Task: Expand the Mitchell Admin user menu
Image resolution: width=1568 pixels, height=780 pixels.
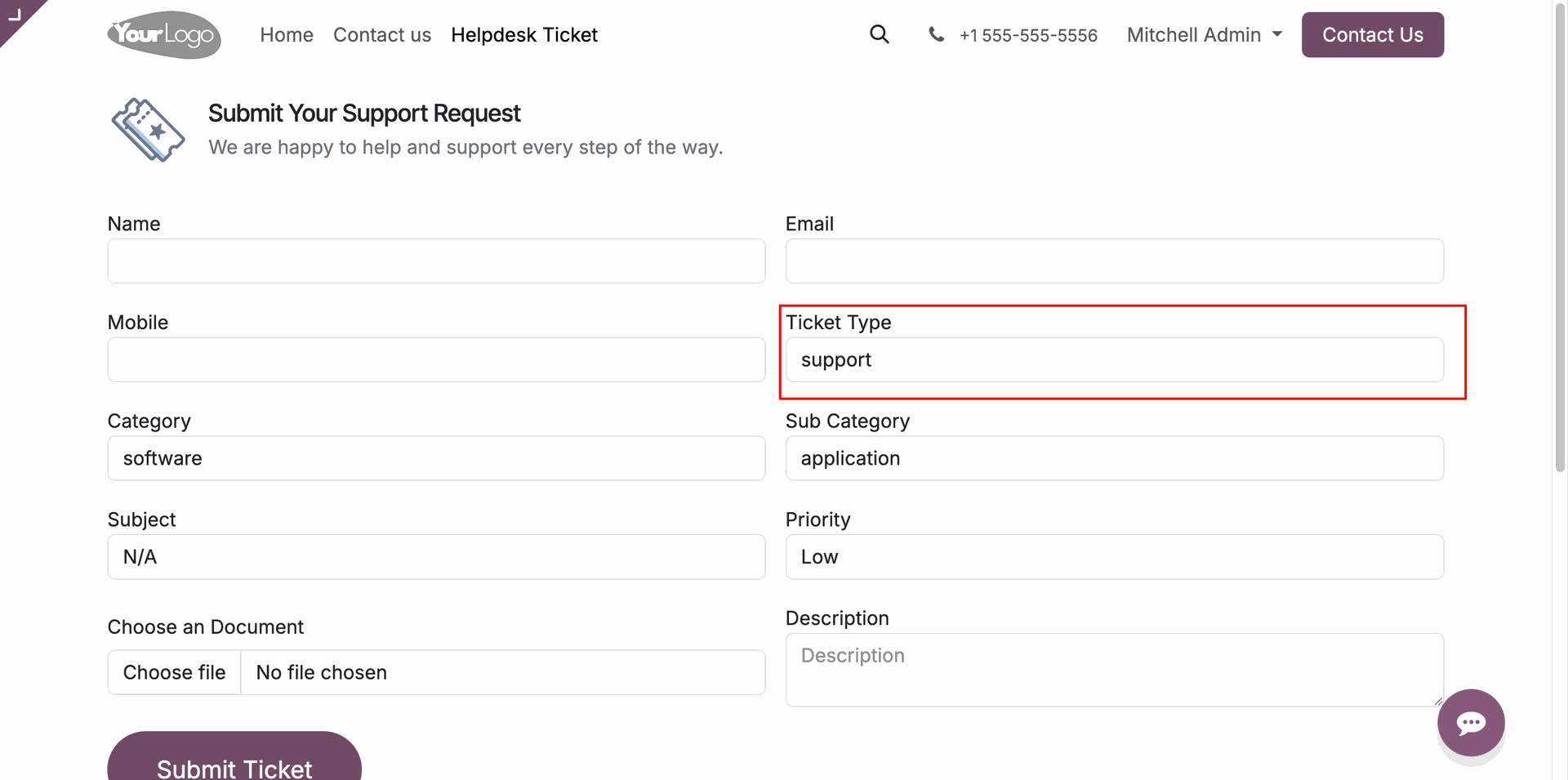Action: [x=1204, y=35]
